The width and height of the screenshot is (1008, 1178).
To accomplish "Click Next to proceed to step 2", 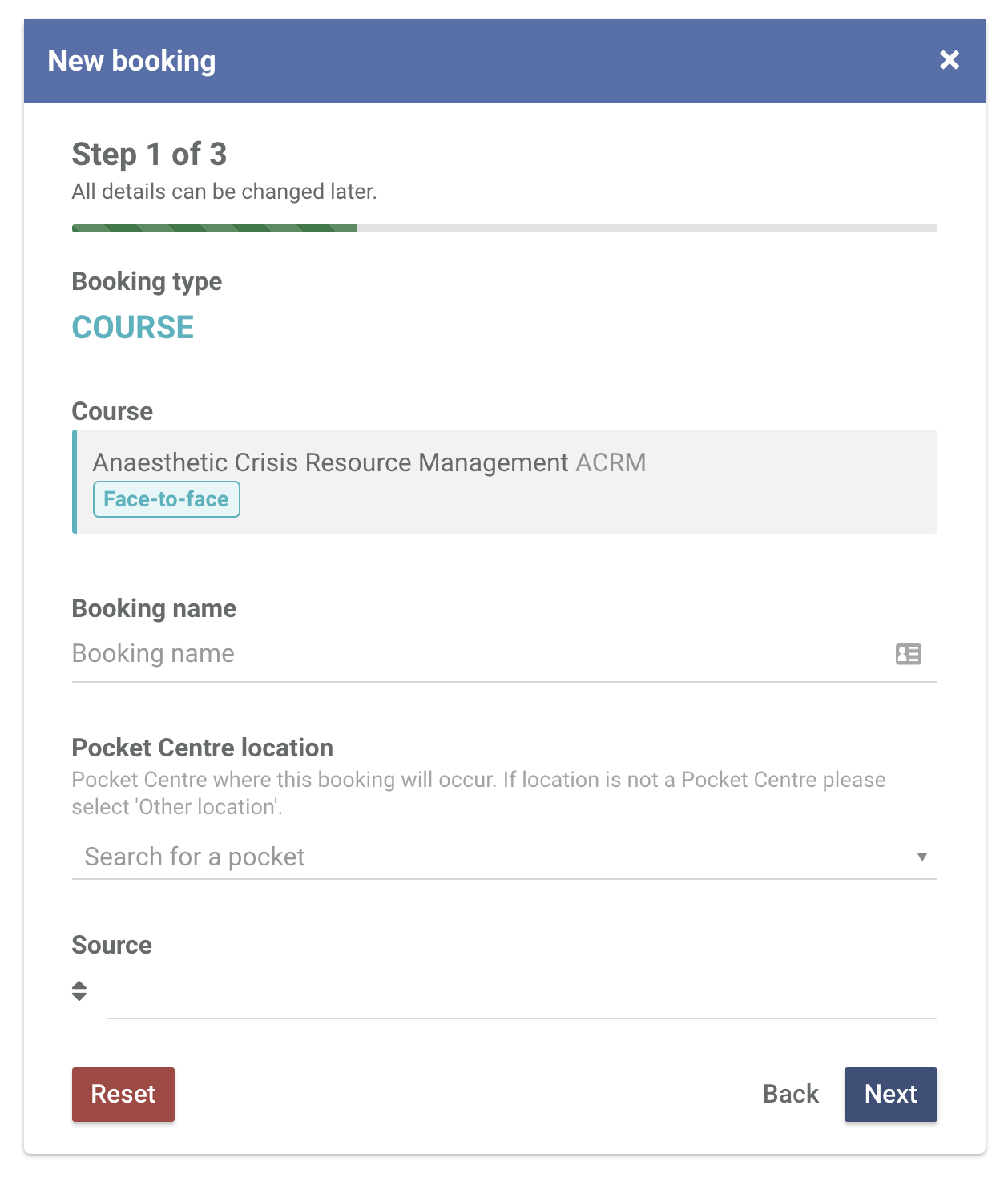I will [x=890, y=1095].
